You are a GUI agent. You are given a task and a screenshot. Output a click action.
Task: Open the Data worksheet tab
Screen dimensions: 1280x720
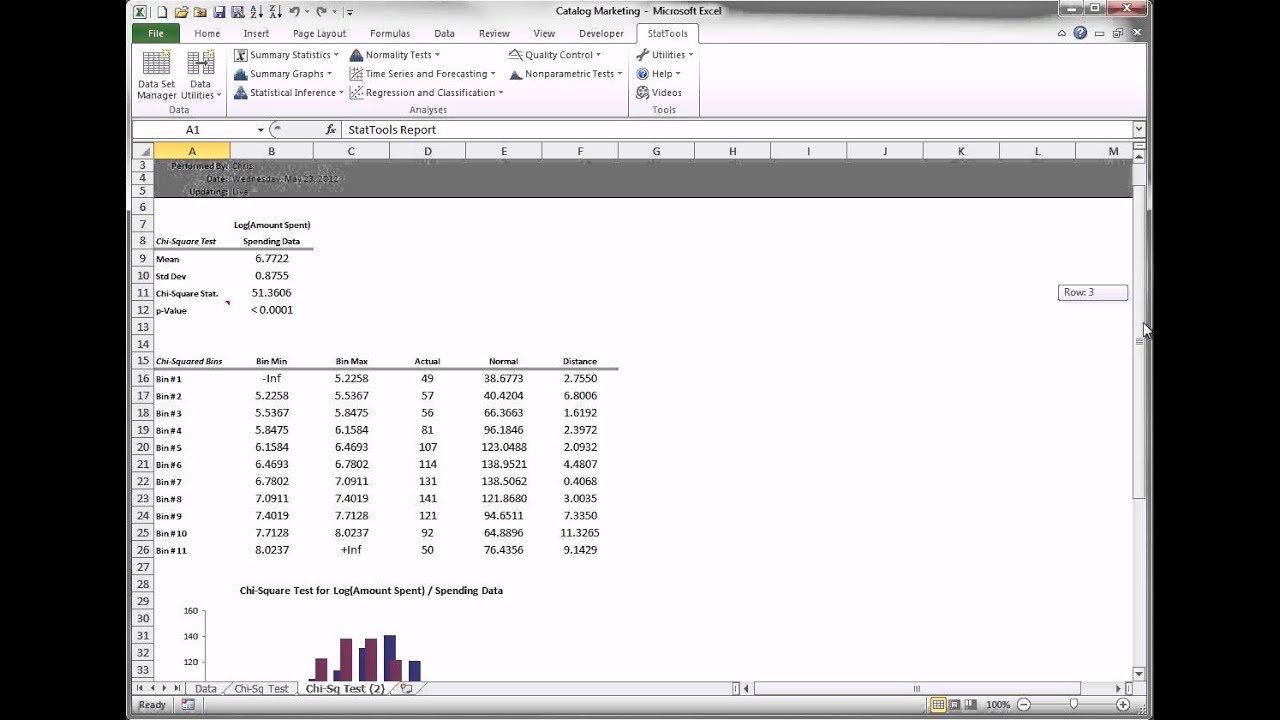[x=205, y=689]
